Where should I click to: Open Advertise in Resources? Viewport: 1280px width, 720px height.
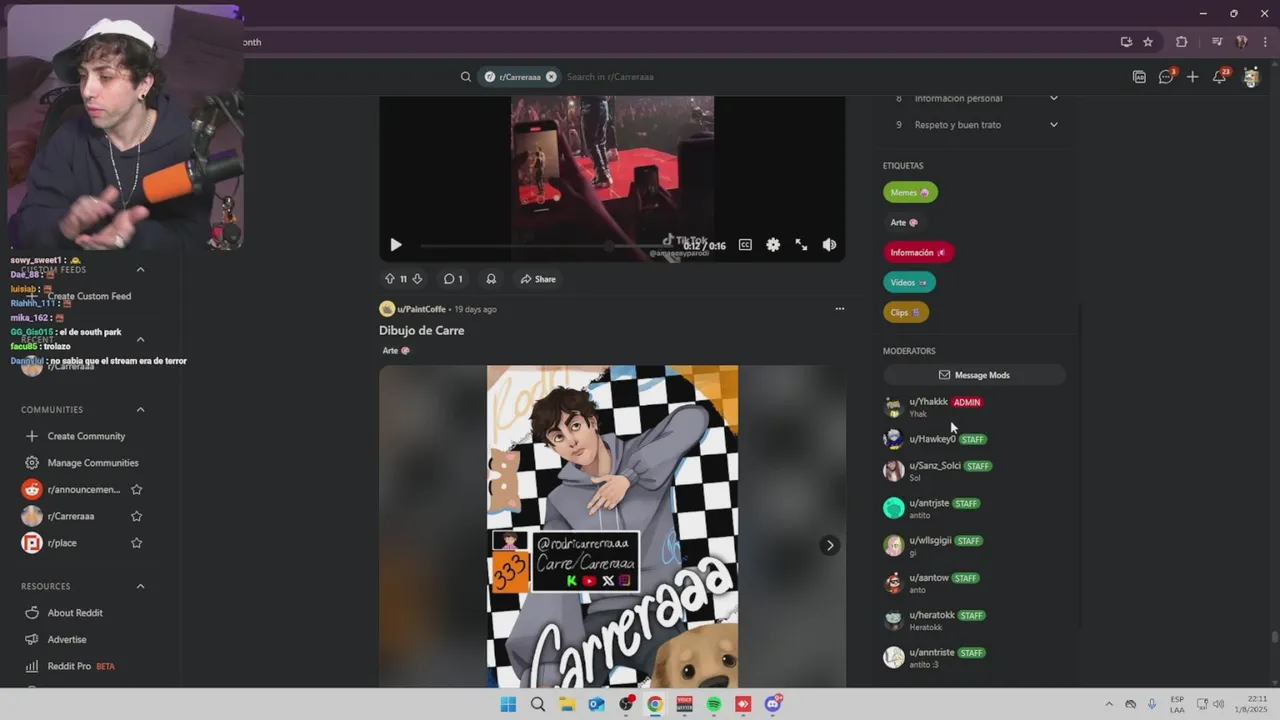[x=67, y=640]
